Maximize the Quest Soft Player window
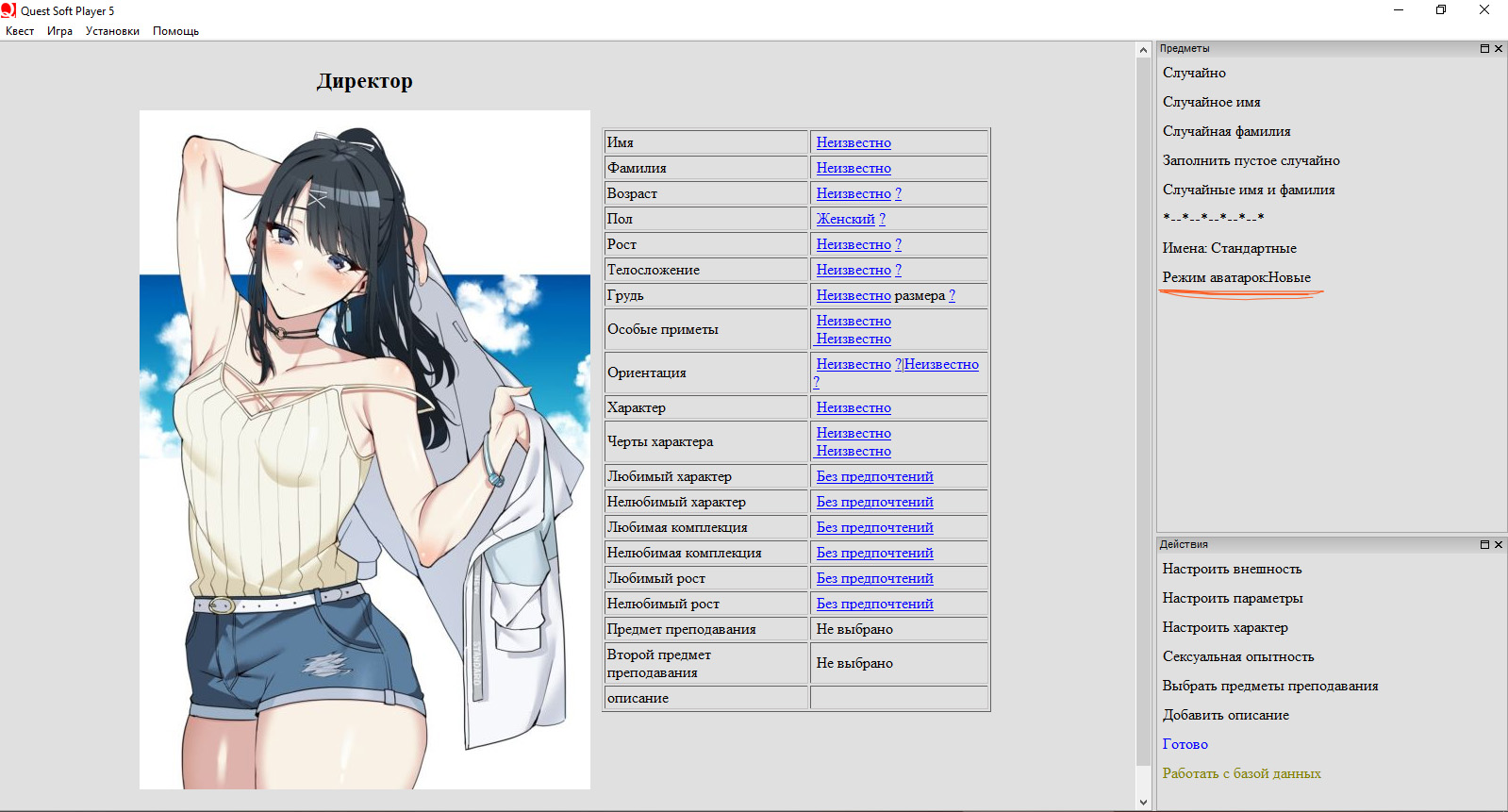This screenshot has width=1508, height=812. pyautogui.click(x=1441, y=10)
